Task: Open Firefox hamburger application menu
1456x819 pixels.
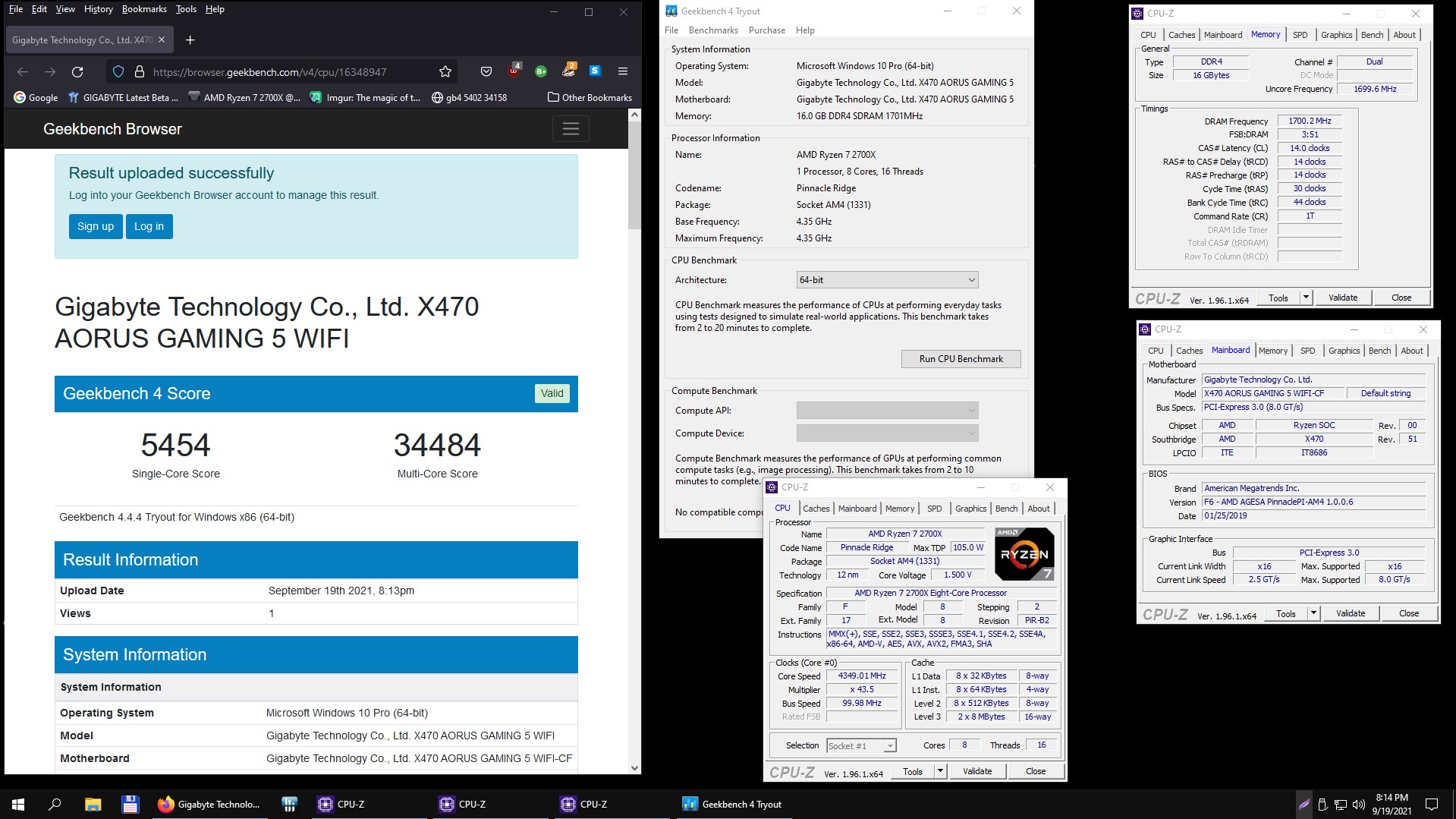Action: (x=623, y=71)
